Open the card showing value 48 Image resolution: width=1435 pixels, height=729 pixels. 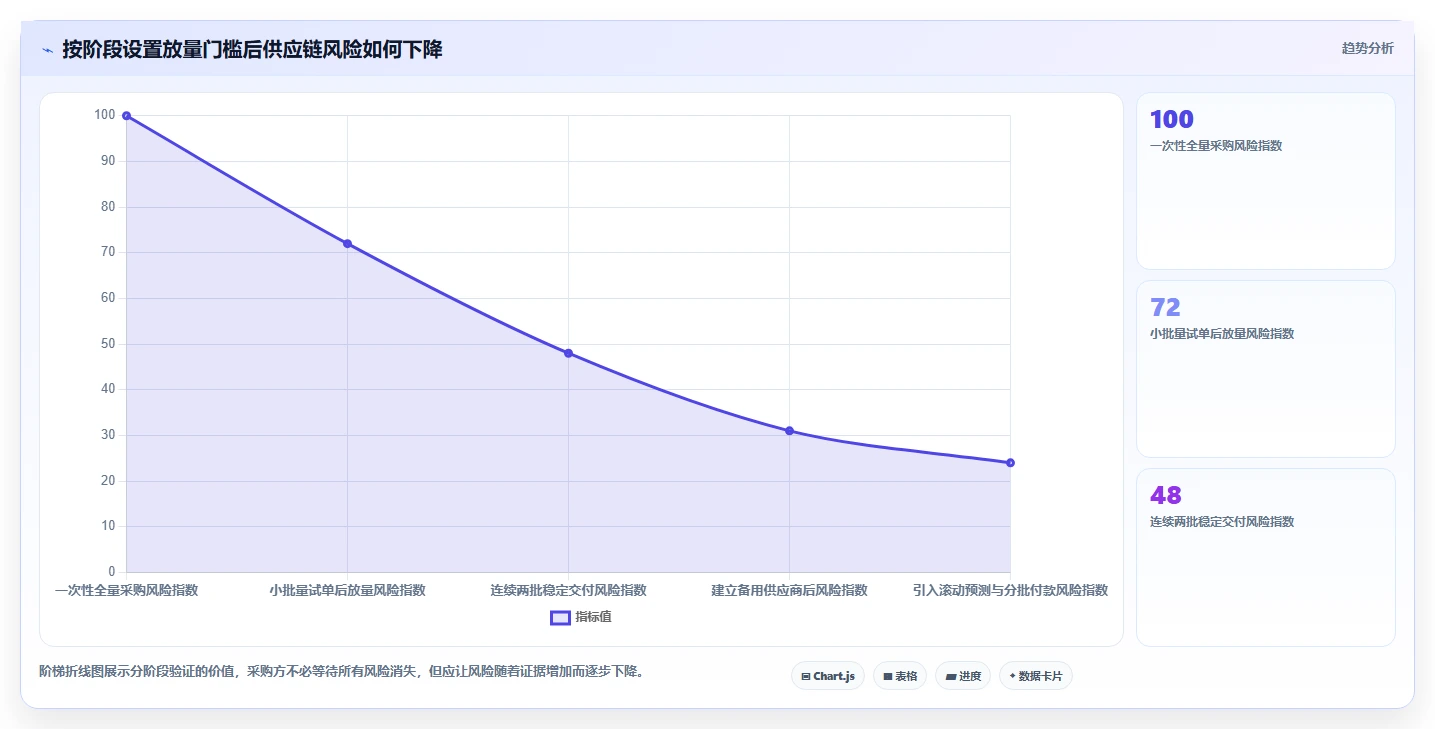pyautogui.click(x=1265, y=557)
